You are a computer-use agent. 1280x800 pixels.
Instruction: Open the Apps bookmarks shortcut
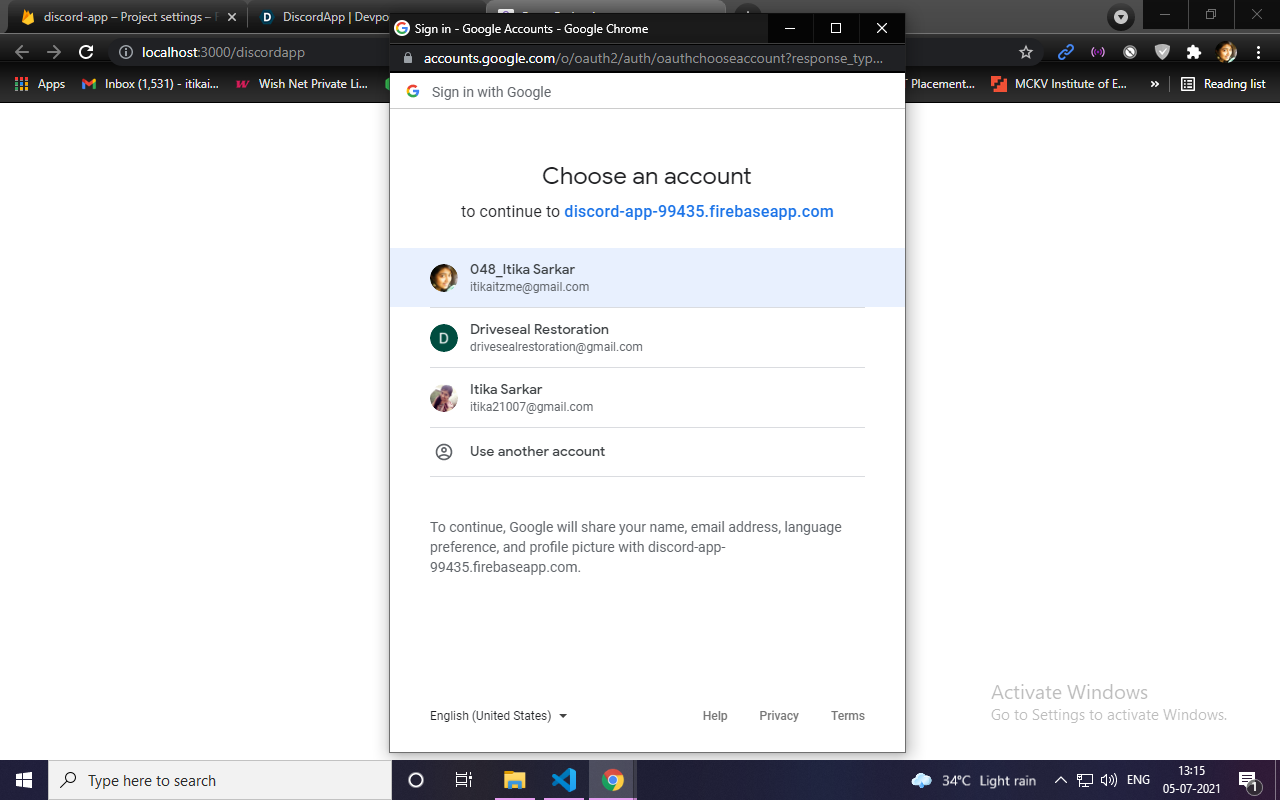40,84
